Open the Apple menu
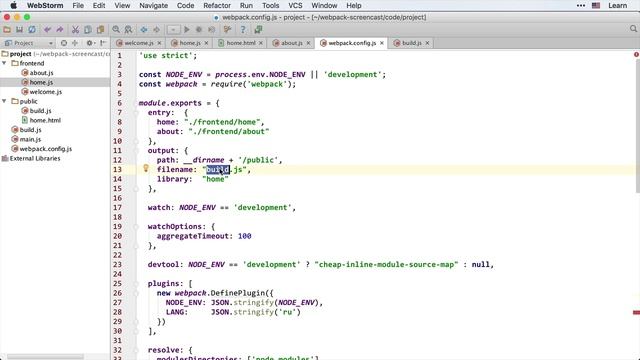 (13, 6)
